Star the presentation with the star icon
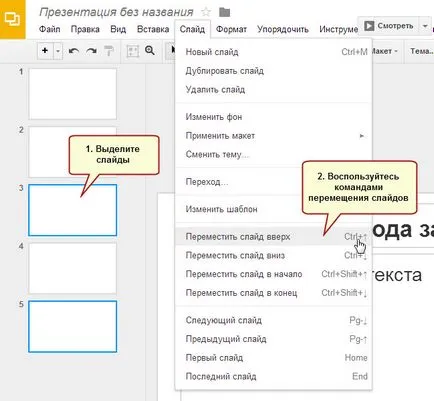The width and height of the screenshot is (434, 401). (206, 12)
